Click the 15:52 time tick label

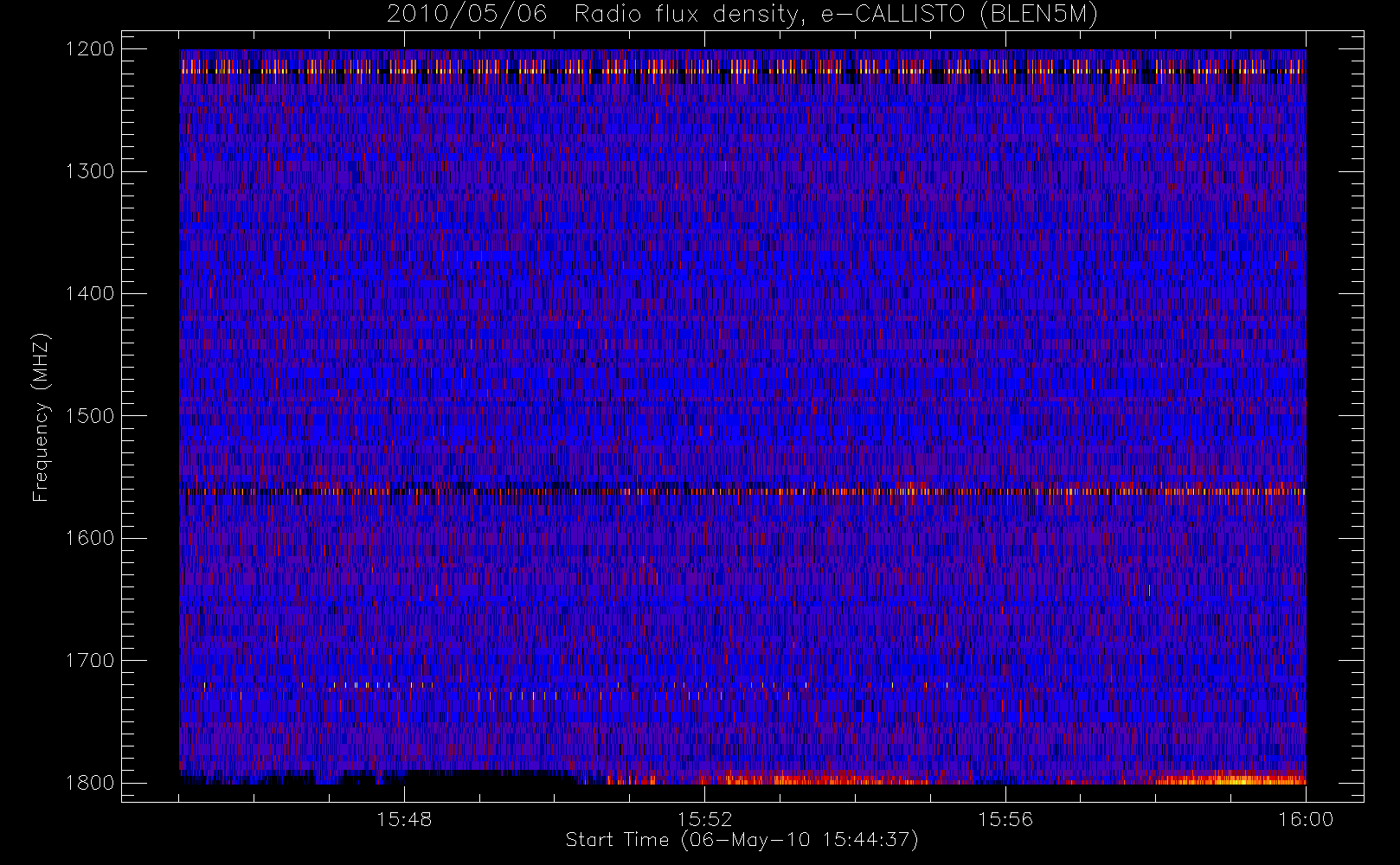[704, 819]
